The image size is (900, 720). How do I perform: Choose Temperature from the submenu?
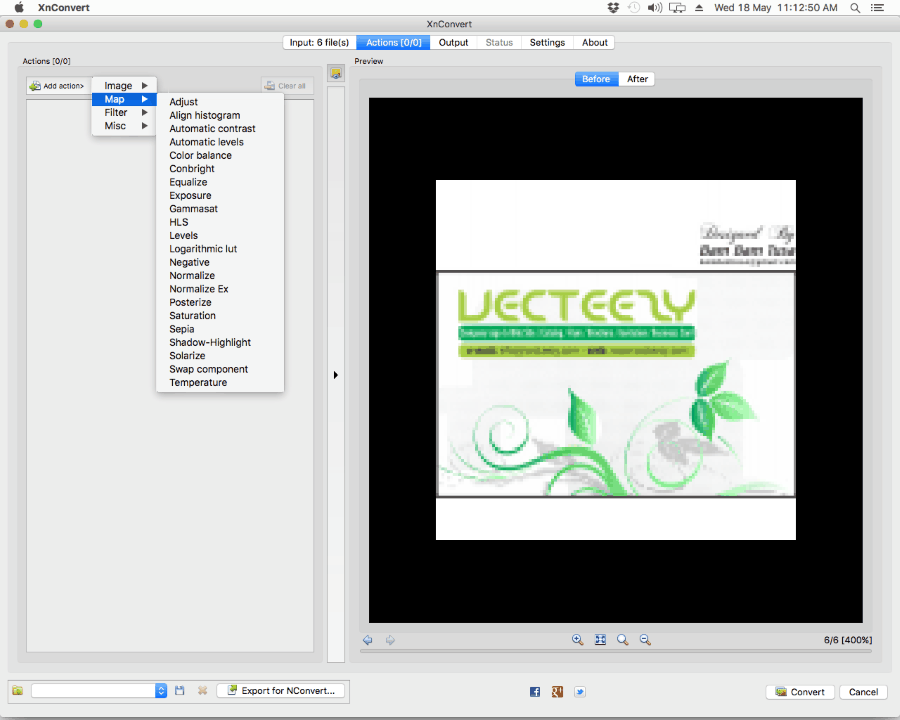pos(220,382)
